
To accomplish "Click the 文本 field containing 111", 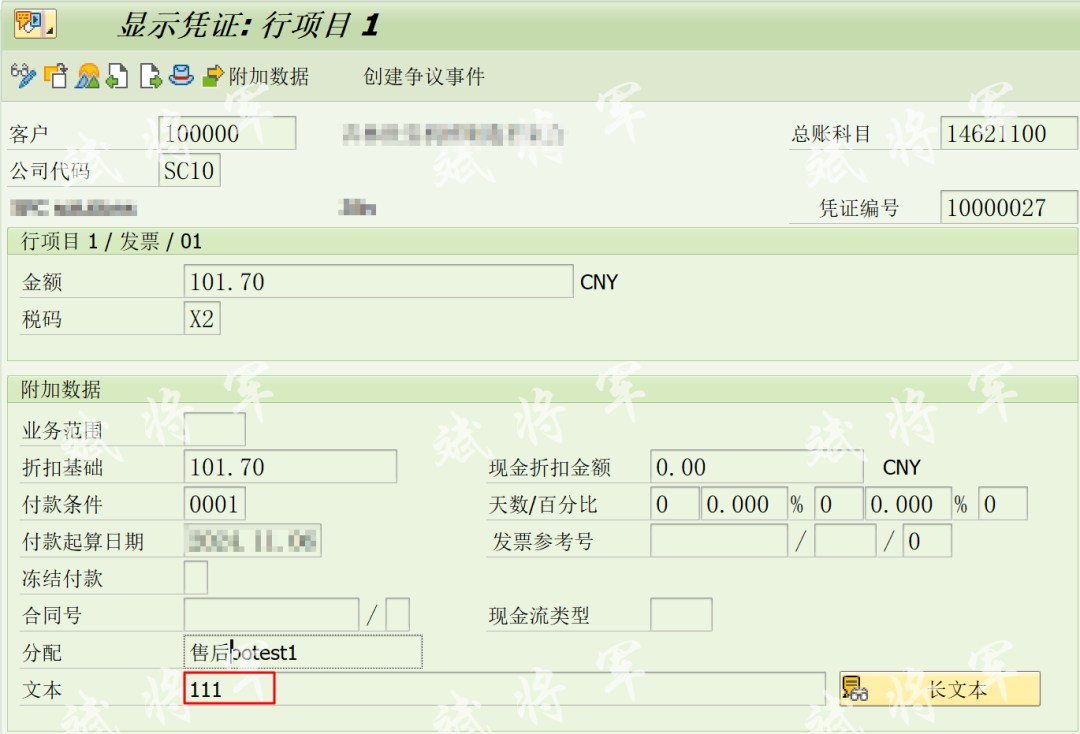I will pos(504,689).
